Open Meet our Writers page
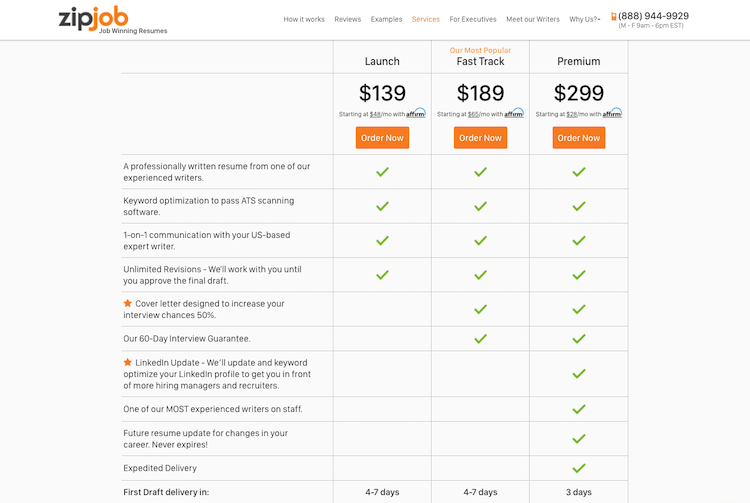The height and width of the screenshot is (503, 750). point(533,19)
